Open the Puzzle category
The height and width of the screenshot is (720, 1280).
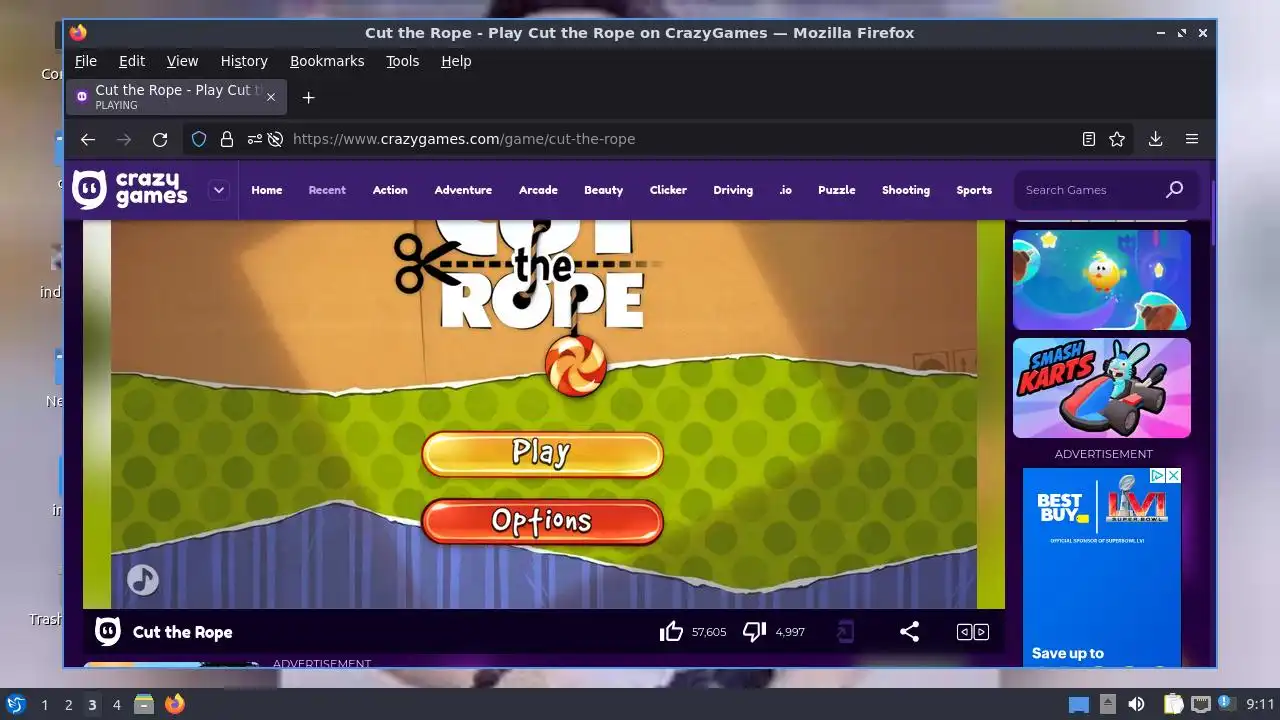837,190
